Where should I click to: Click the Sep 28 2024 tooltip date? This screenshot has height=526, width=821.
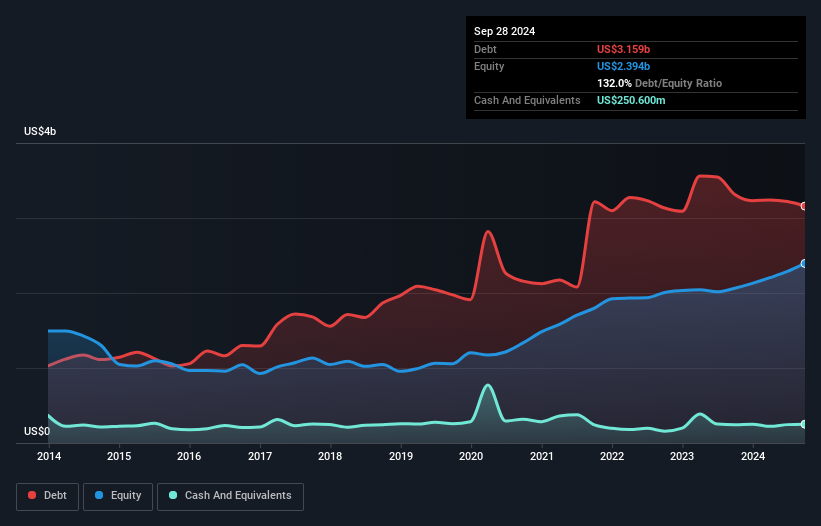(504, 31)
